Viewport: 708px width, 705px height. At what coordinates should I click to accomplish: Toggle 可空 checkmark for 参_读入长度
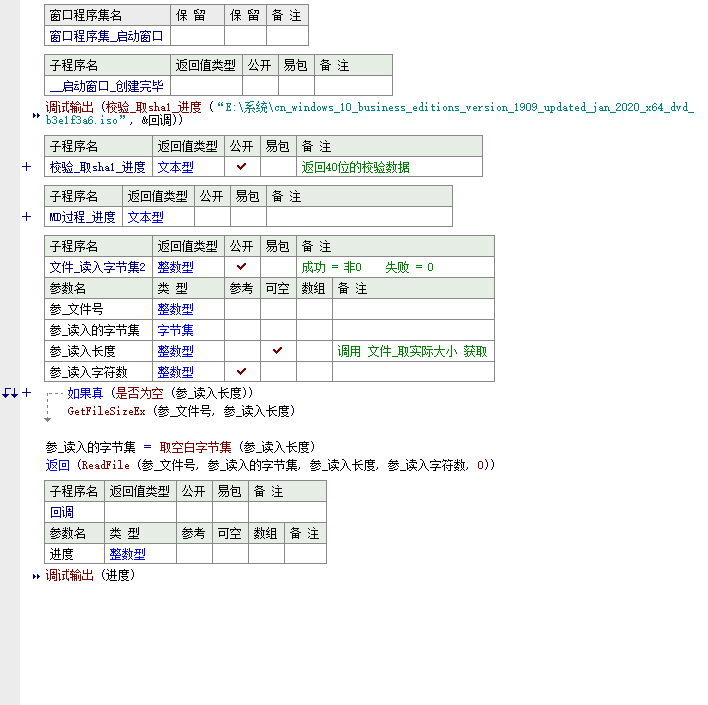tap(278, 350)
